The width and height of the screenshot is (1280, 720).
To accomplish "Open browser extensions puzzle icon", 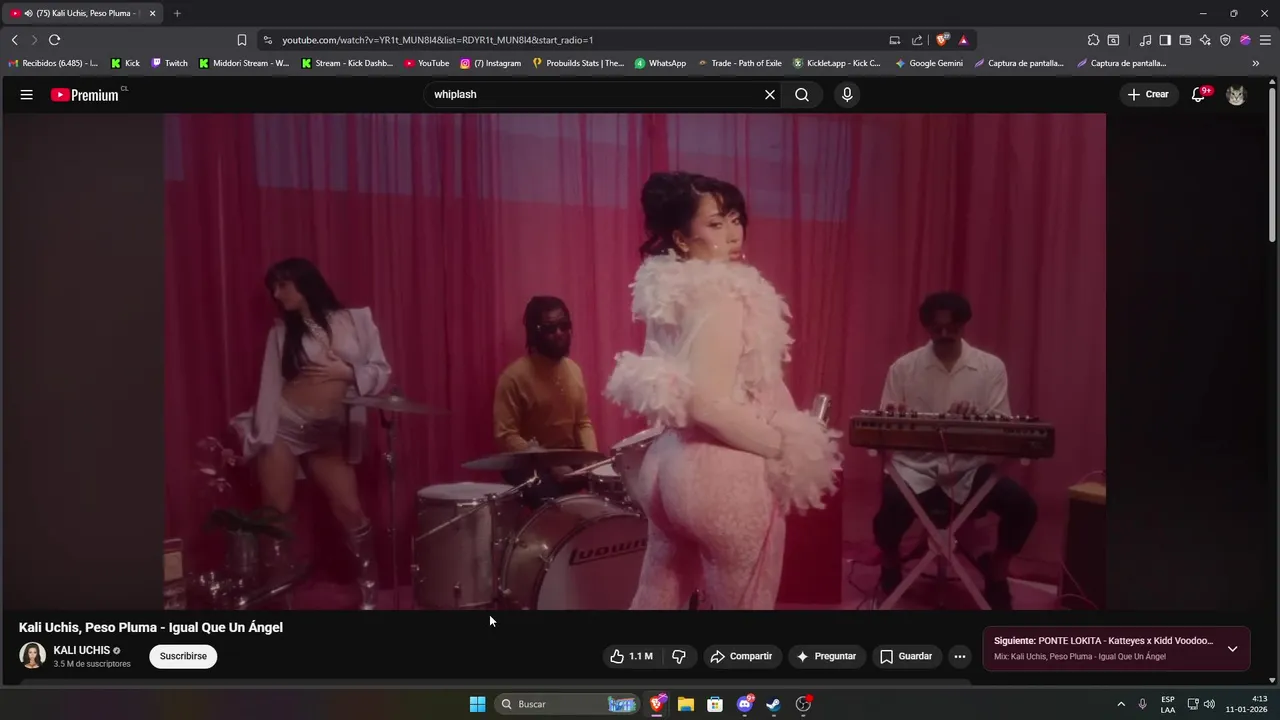I will click(1093, 40).
